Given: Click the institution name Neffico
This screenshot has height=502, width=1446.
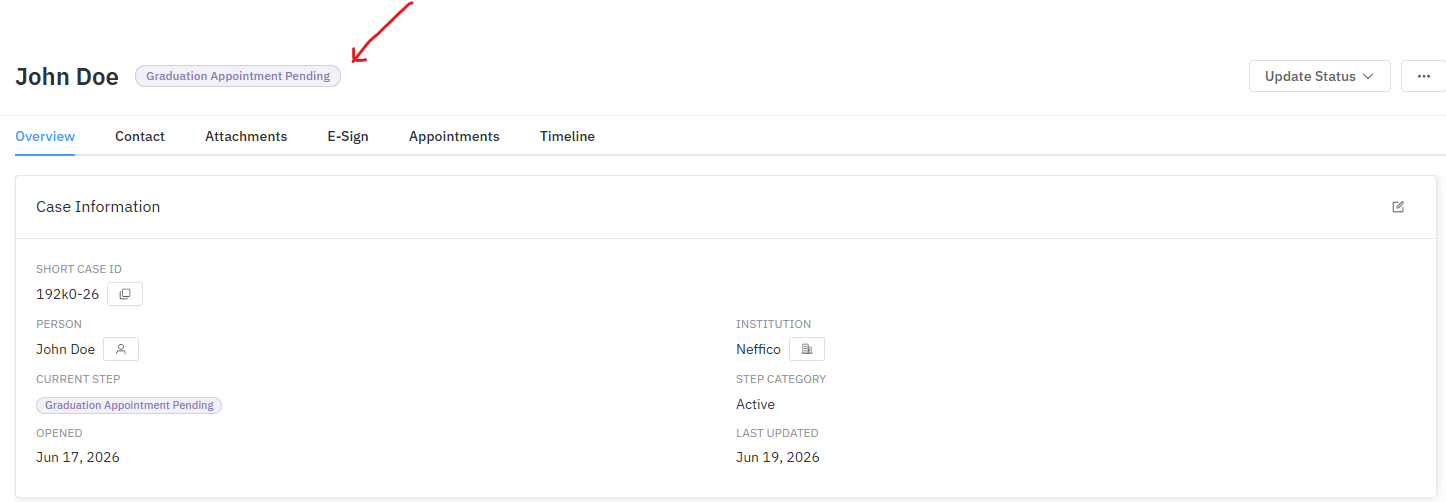Looking at the screenshot, I should (758, 349).
